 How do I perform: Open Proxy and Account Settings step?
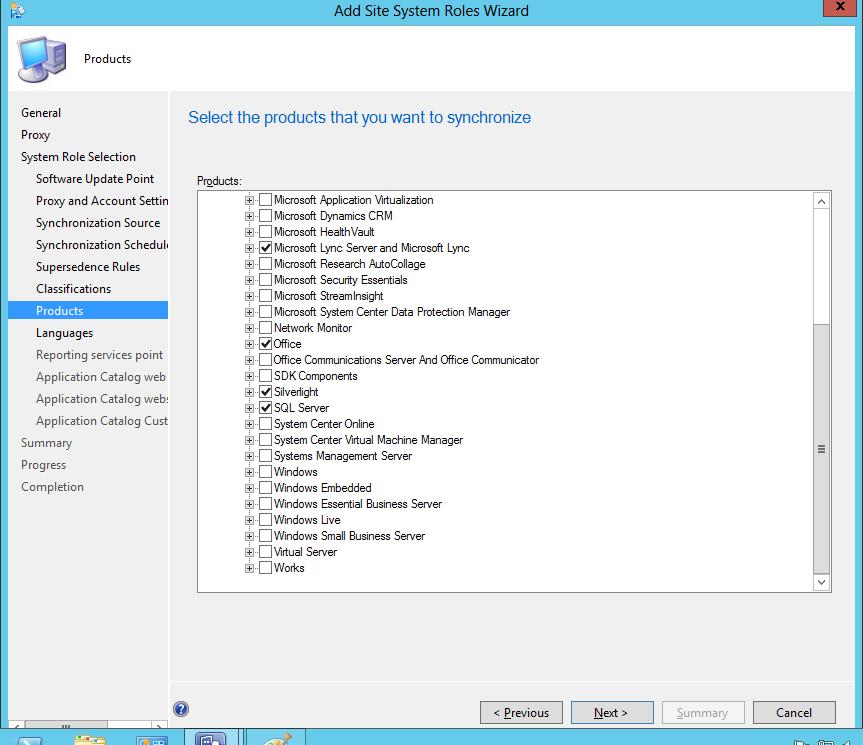[x=102, y=201]
